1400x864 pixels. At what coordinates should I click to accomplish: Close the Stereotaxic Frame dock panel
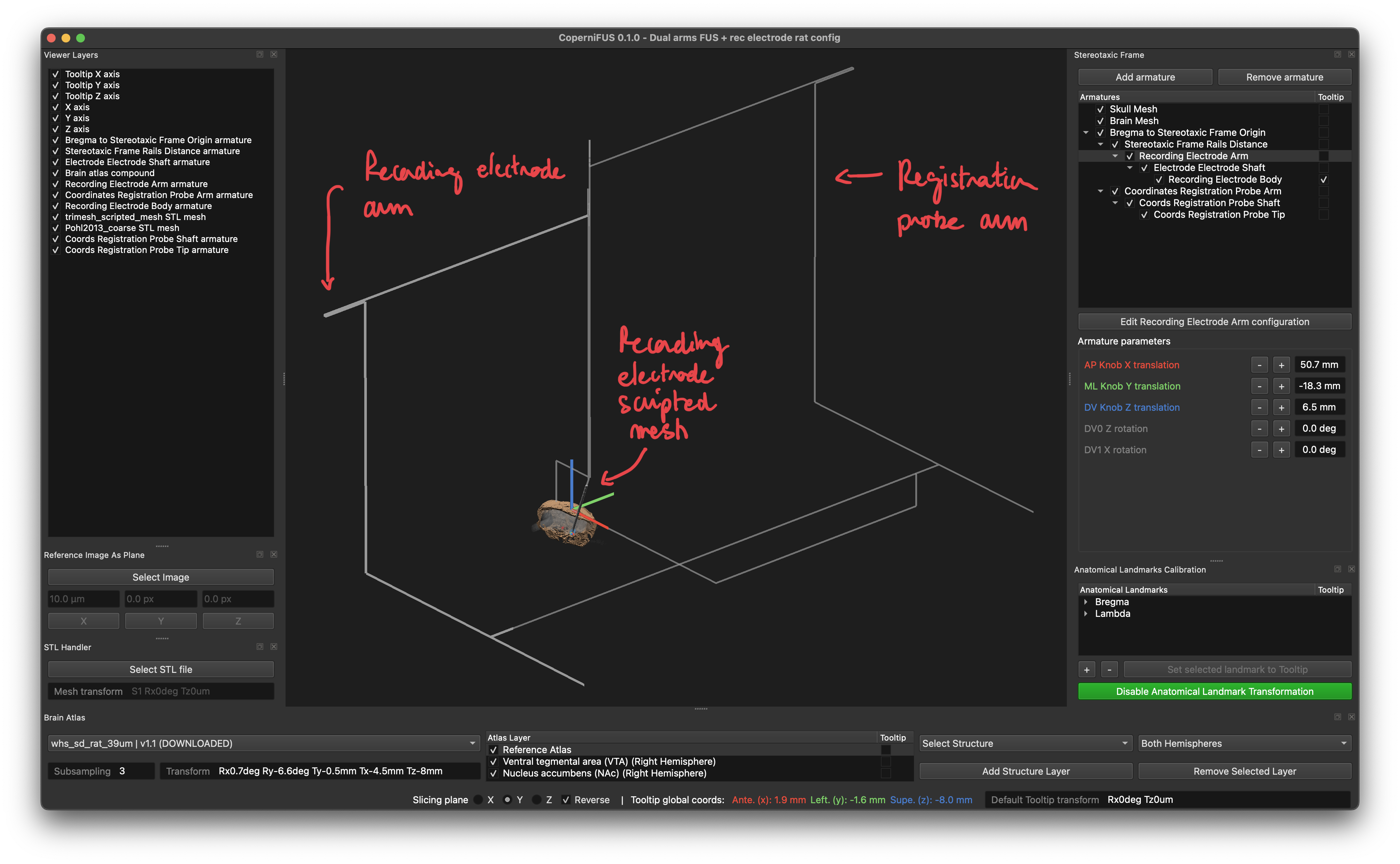click(1351, 54)
